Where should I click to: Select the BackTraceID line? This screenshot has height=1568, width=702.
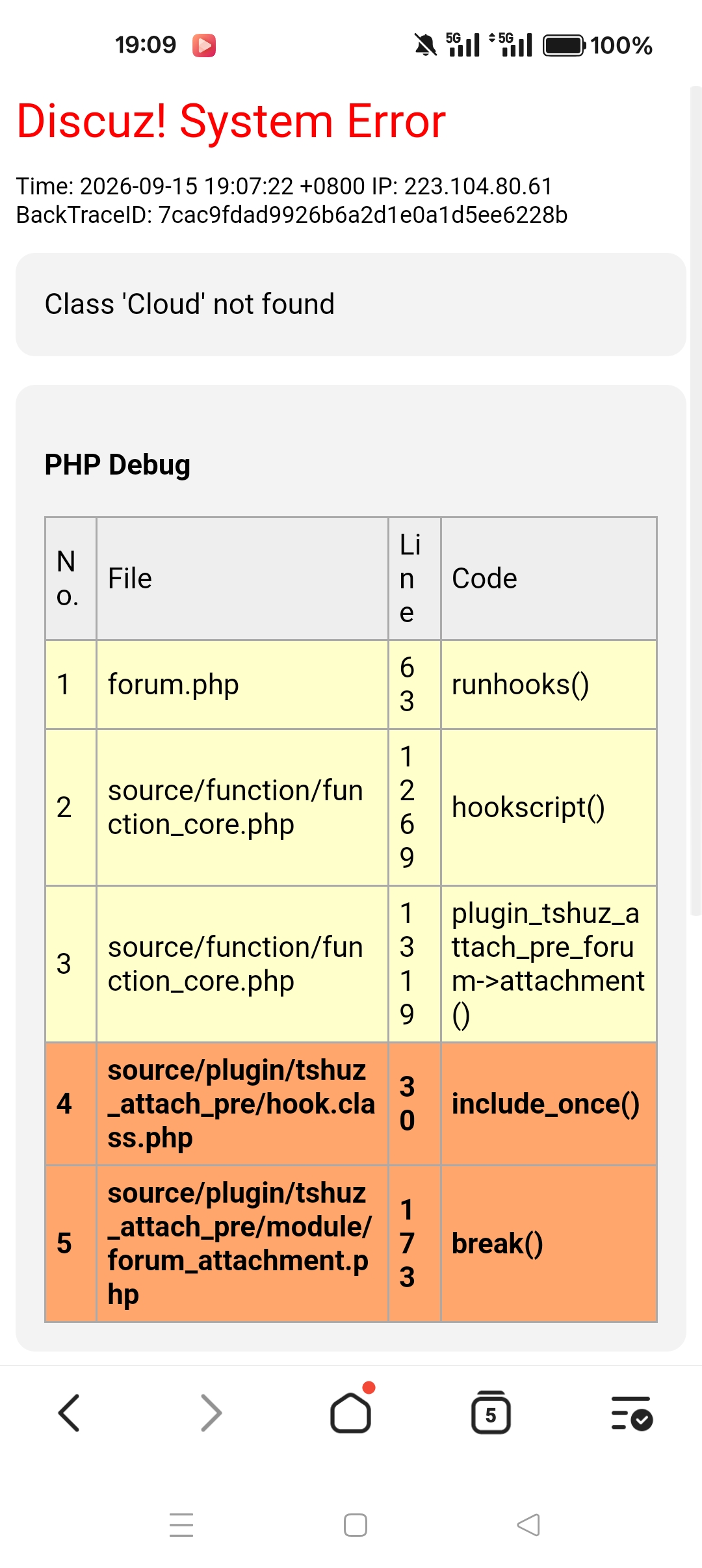point(292,215)
